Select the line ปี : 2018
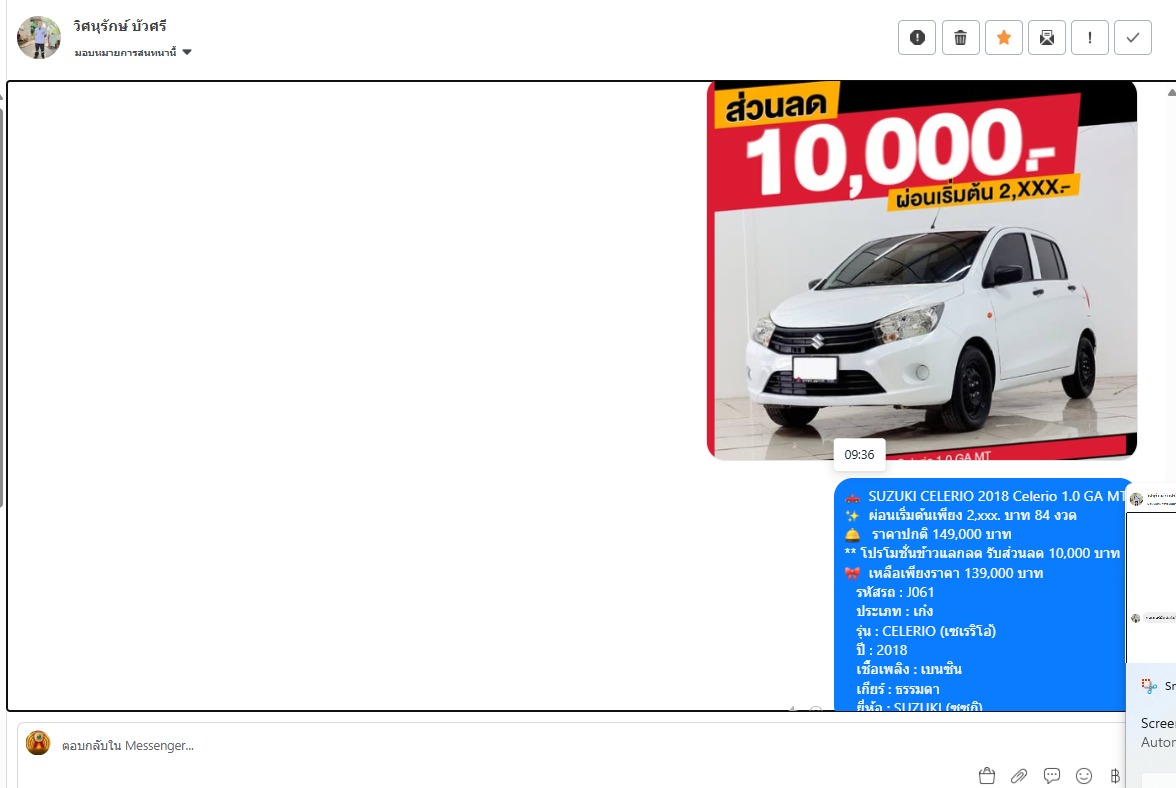Image resolution: width=1176 pixels, height=788 pixels. (881, 650)
